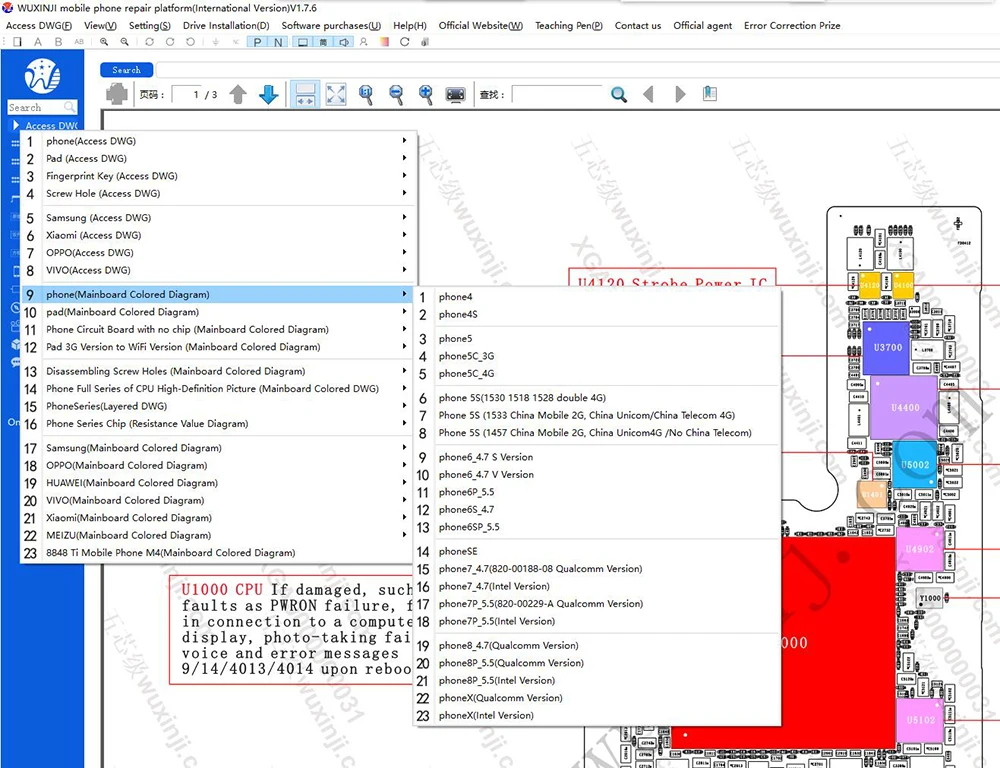
Task: Click the AB tool in top toolbar
Action: click(79, 42)
